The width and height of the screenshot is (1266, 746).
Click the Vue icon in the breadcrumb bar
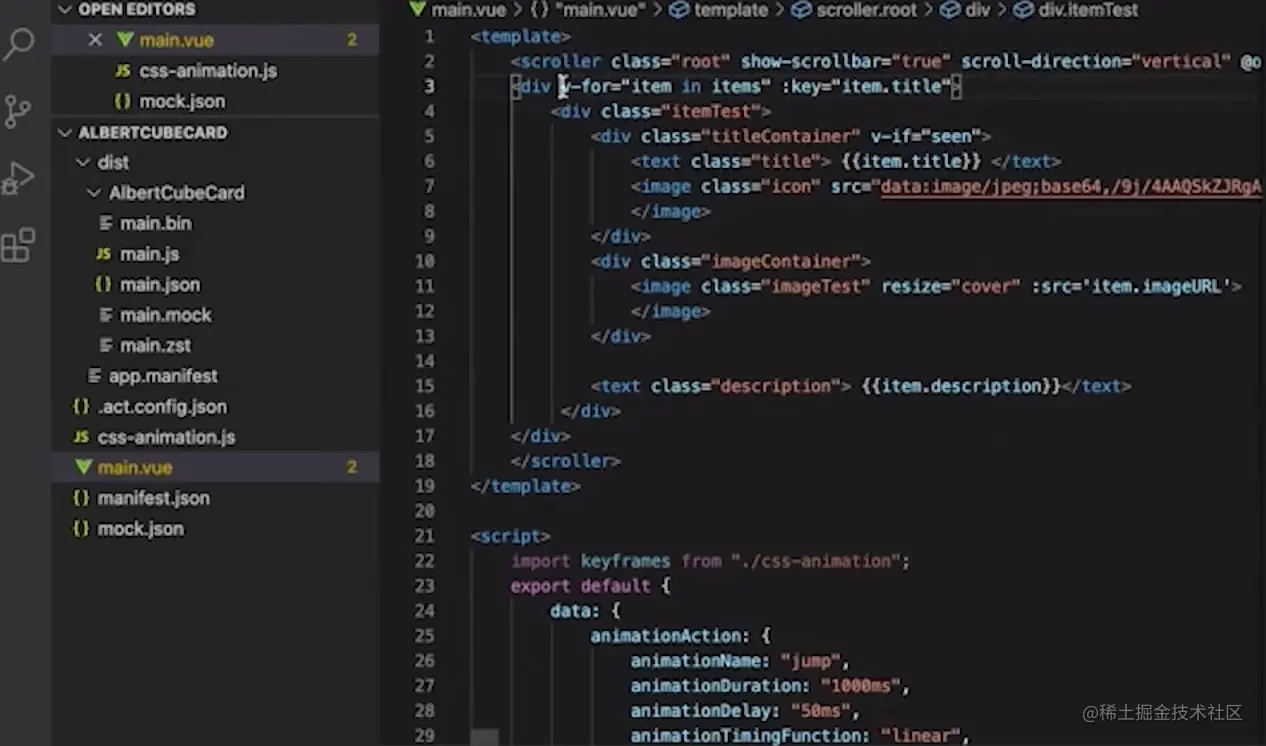coord(417,10)
